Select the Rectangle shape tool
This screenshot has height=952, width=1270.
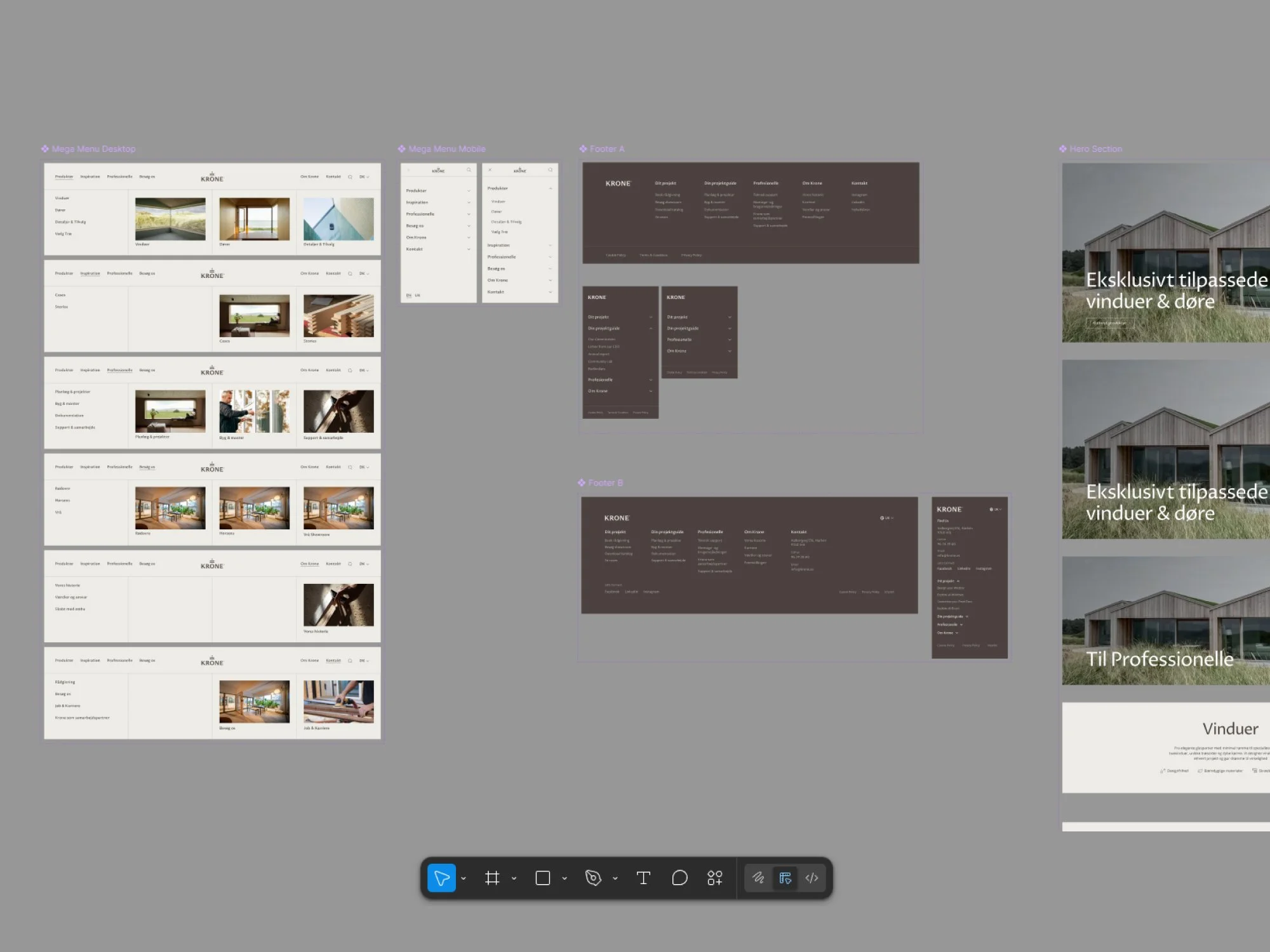[543, 878]
